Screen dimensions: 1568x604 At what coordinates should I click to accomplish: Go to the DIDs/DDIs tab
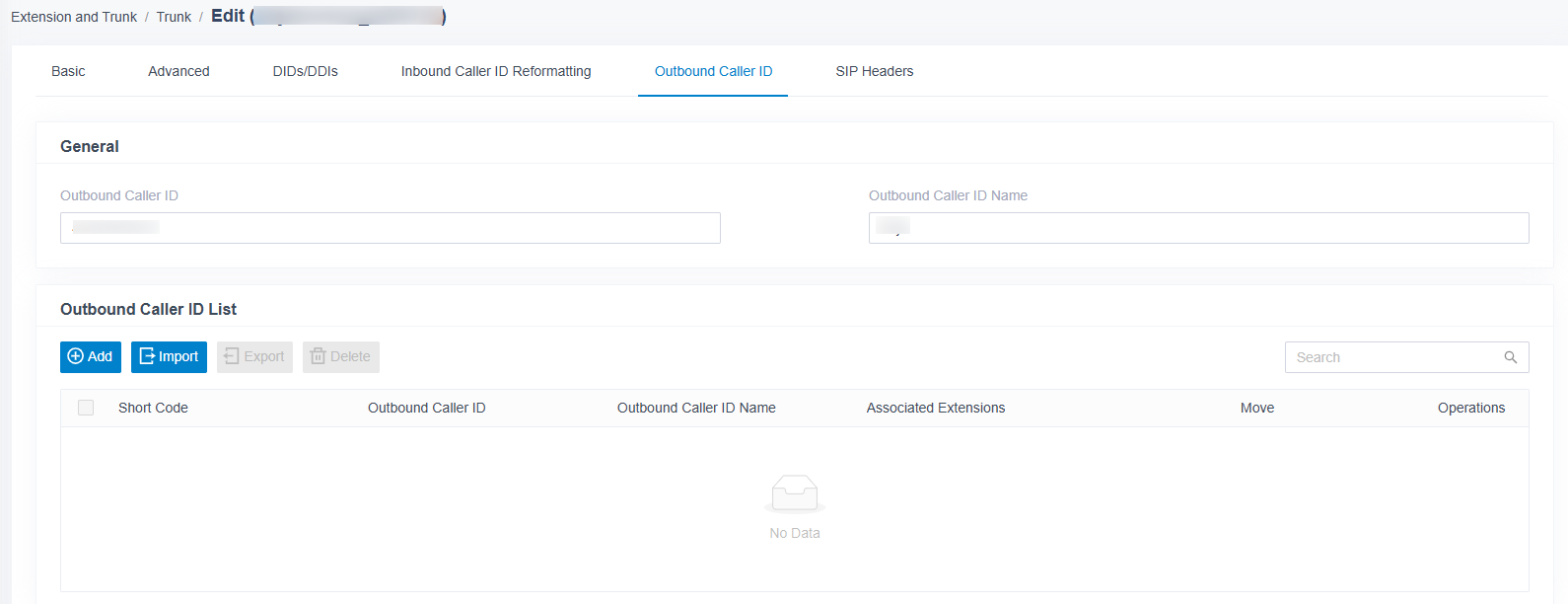tap(306, 71)
